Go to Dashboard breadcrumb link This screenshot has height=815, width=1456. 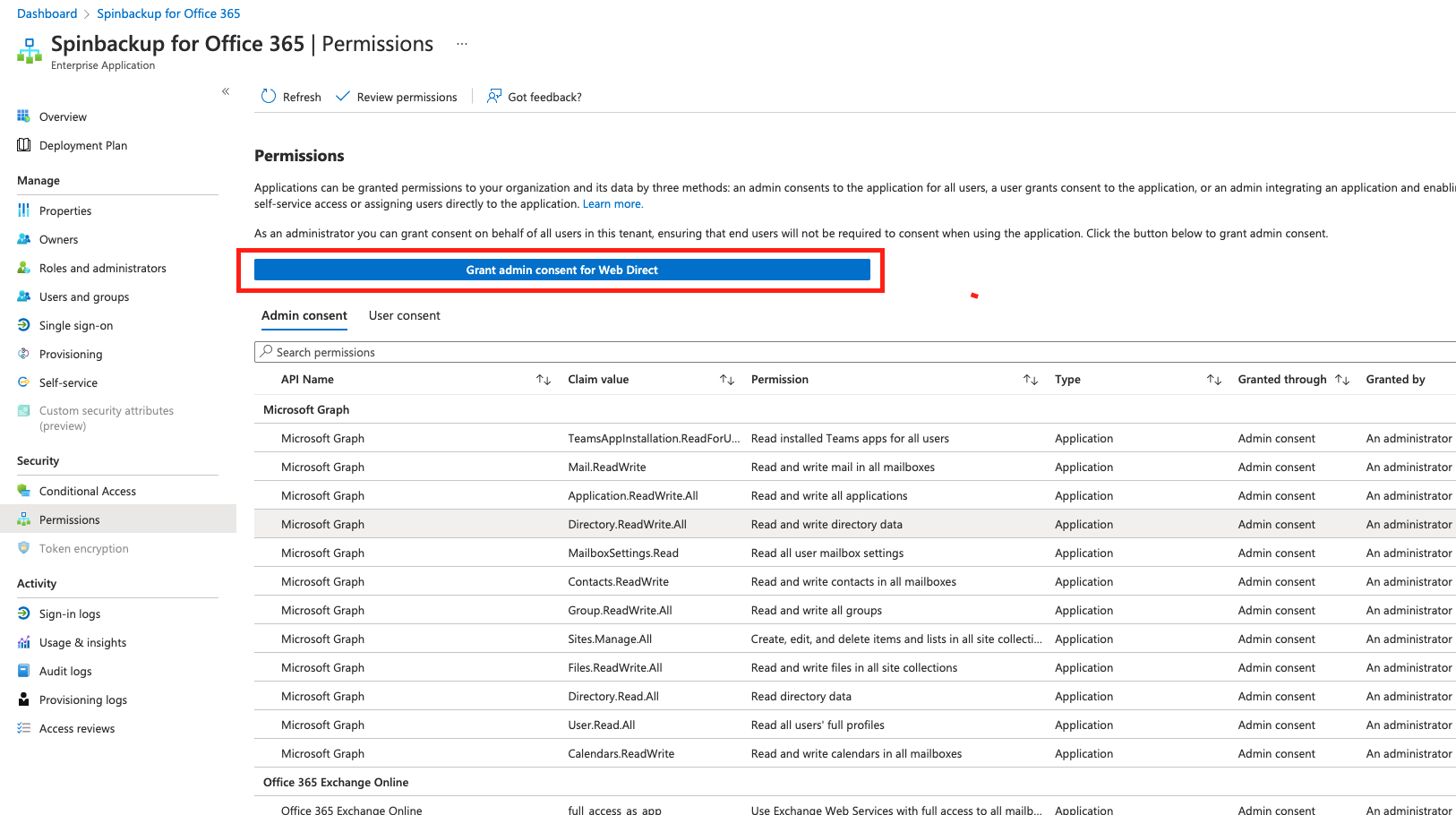[47, 13]
